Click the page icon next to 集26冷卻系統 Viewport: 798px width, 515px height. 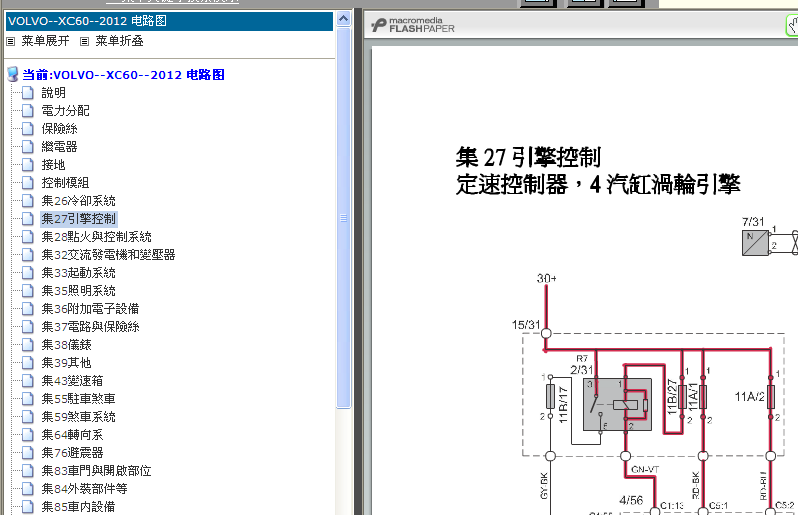pyautogui.click(x=28, y=201)
